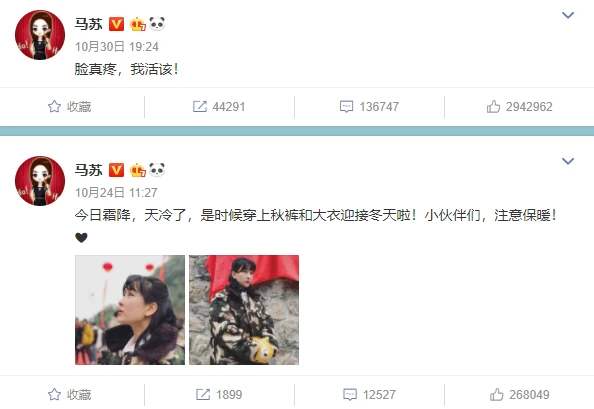Open the side-profile photo thumbnail
This screenshot has width=594, height=409.
click(x=130, y=310)
